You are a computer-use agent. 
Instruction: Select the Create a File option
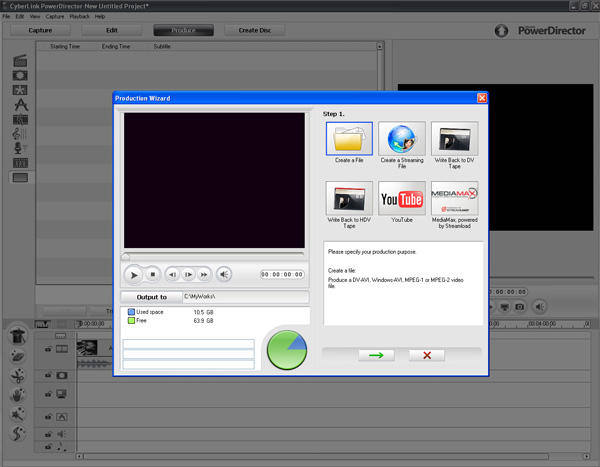349,139
